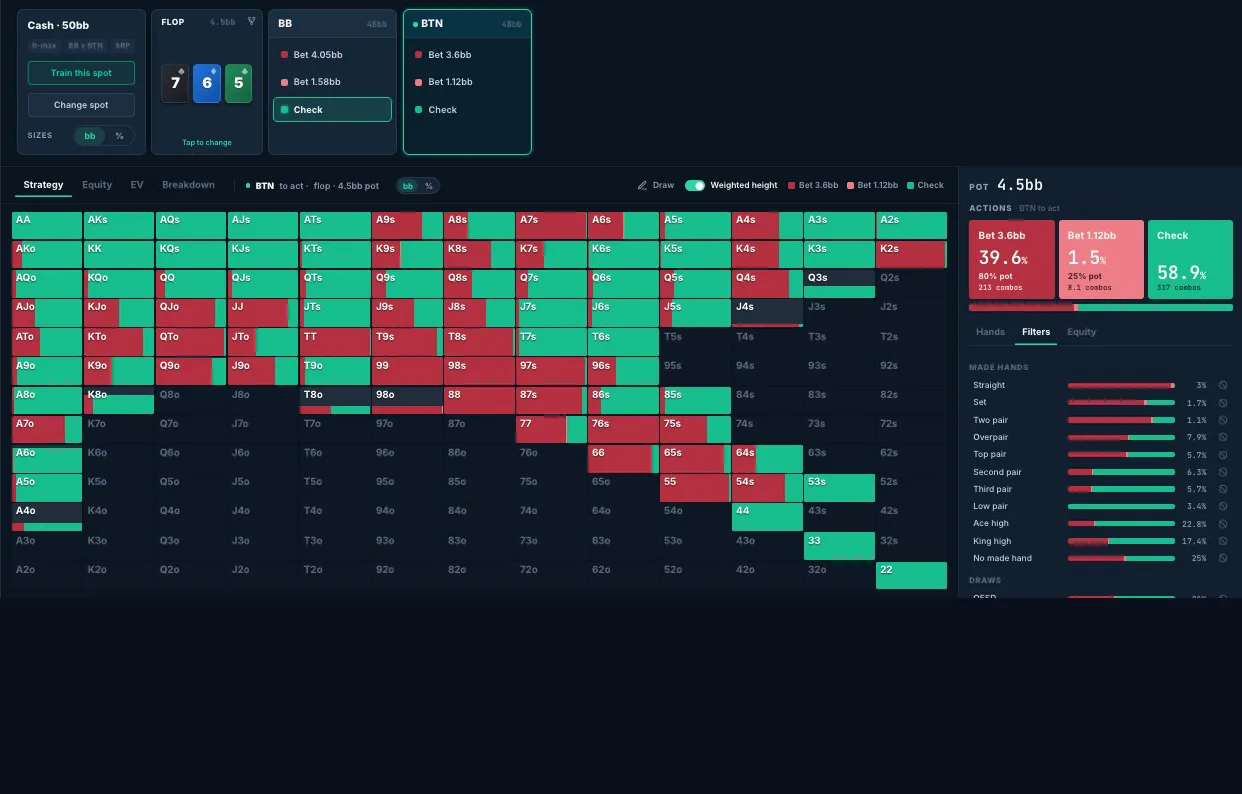Screen dimensions: 1242x794
Task: Toggle Check in the matrix legend
Action: pos(925,185)
